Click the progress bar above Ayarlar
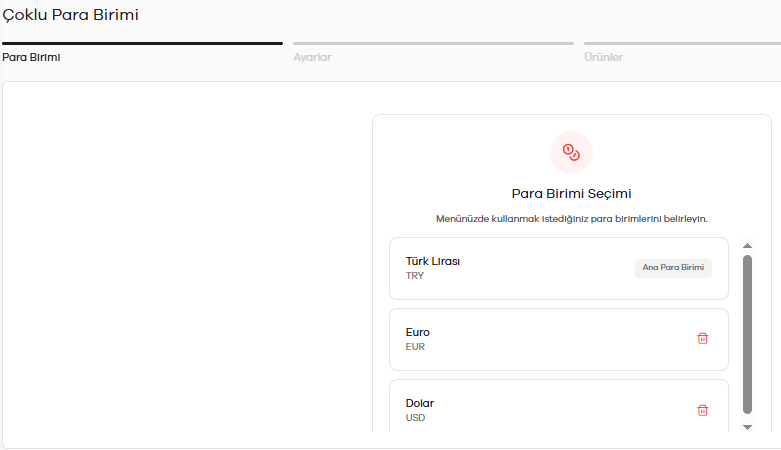 (433, 44)
